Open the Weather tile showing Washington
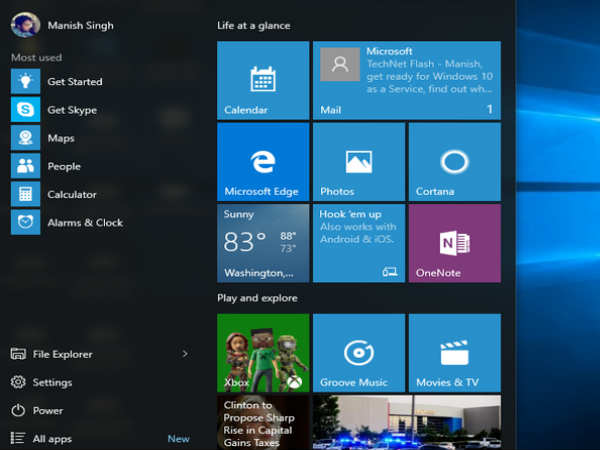This screenshot has width=600, height=450. [263, 243]
